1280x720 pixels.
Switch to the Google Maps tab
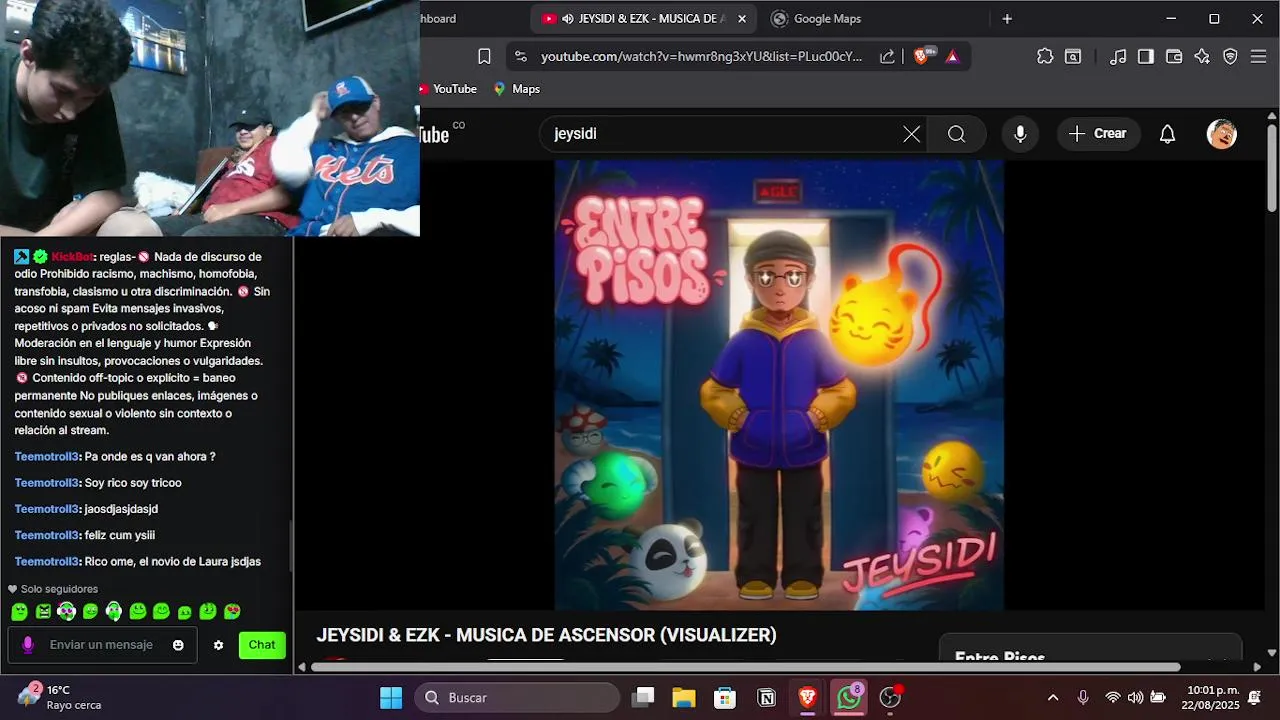pos(827,18)
